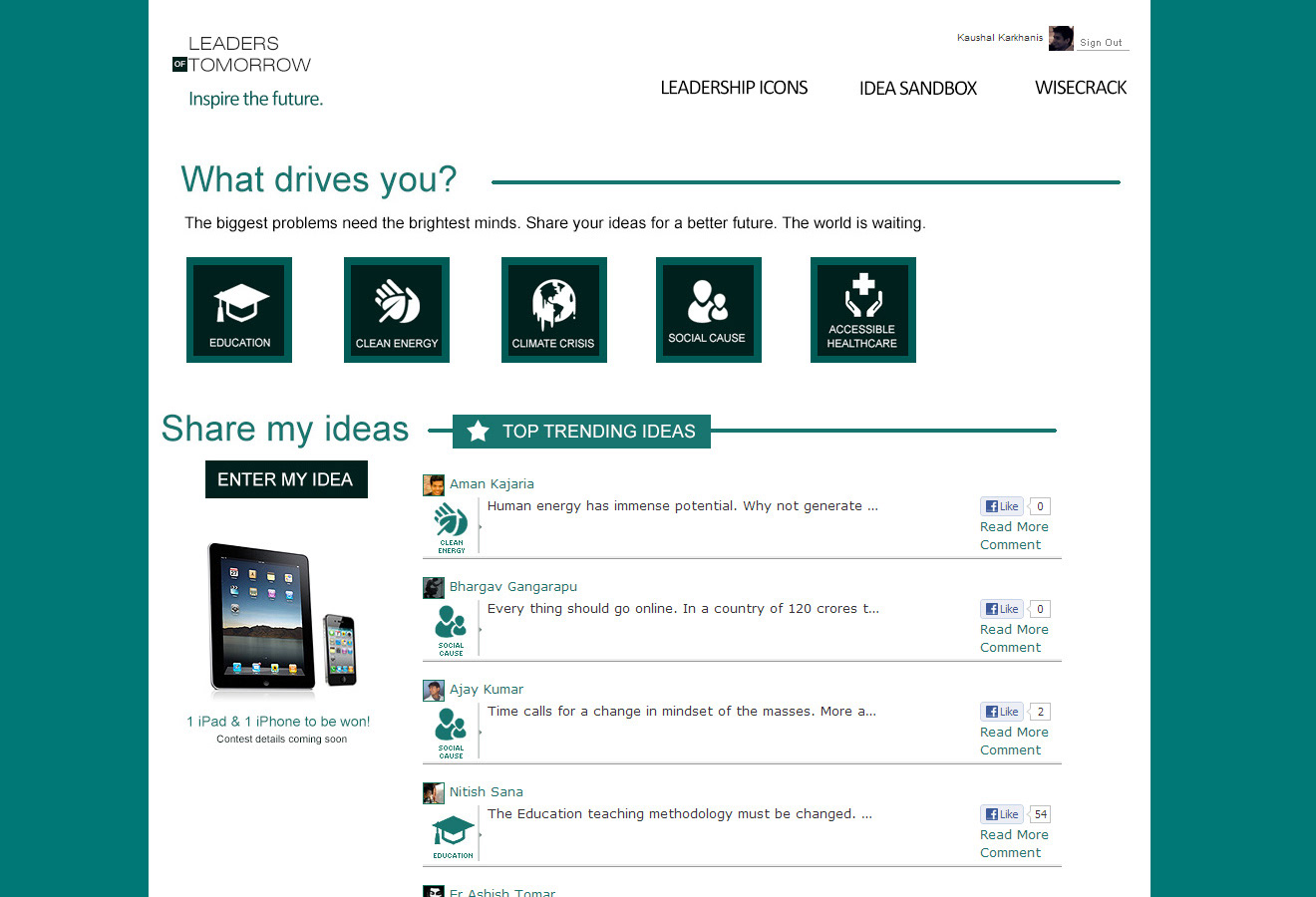Click the like count 2 on Ajay Kumar's idea
The image size is (1316, 897).
click(1040, 712)
